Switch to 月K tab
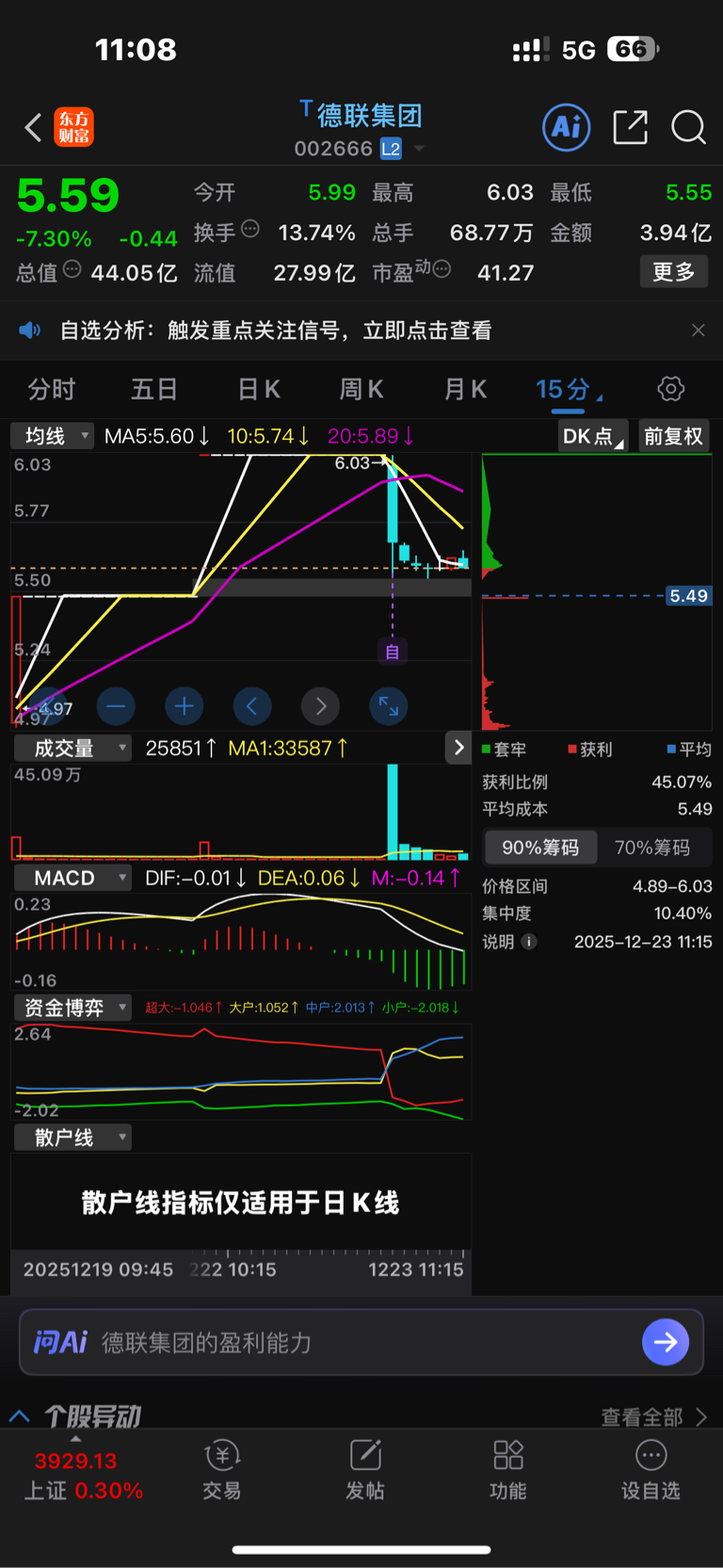 pos(465,389)
